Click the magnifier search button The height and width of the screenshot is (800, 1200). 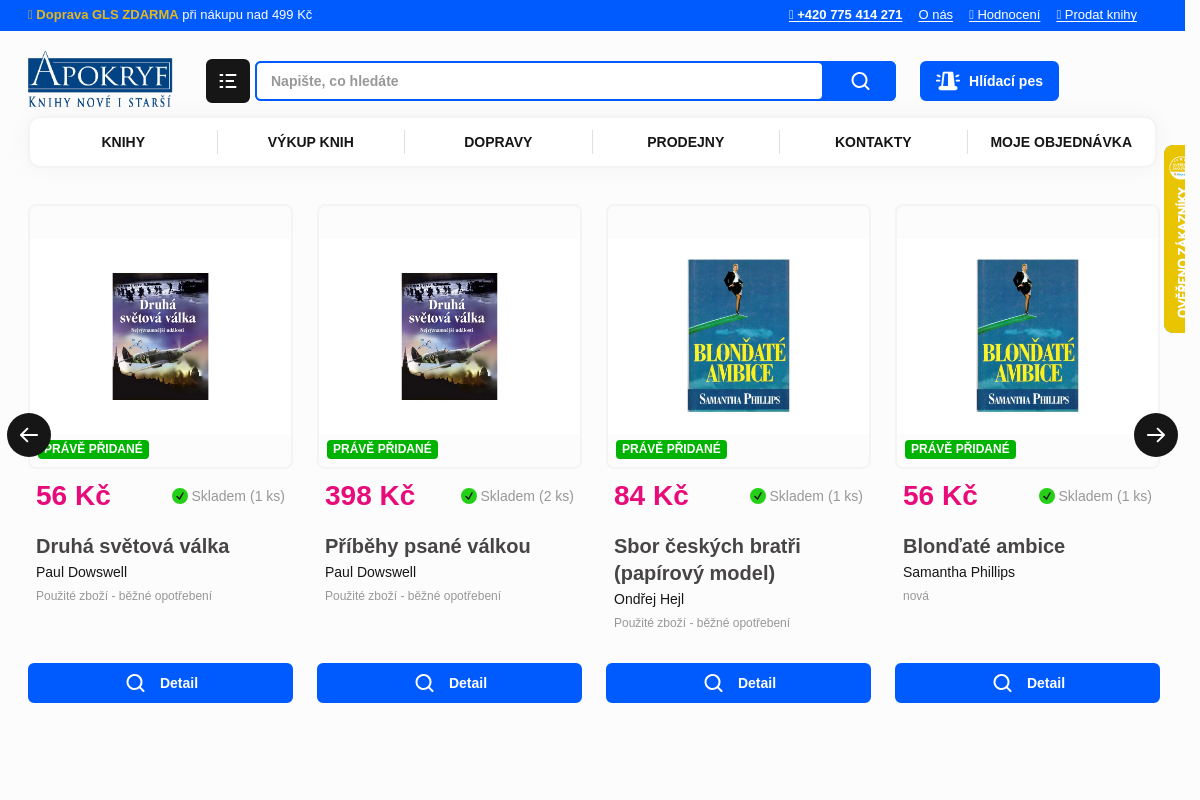[x=860, y=81]
